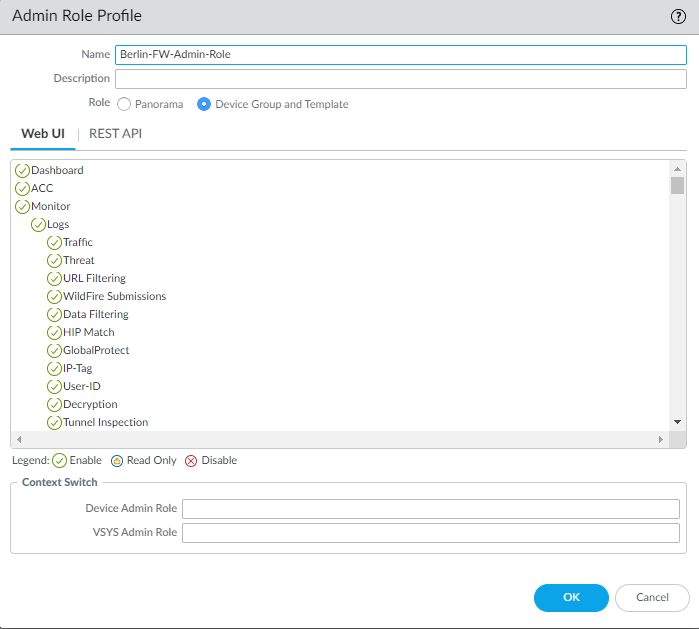Click the Description input field
The height and width of the screenshot is (629, 699).
(x=401, y=79)
